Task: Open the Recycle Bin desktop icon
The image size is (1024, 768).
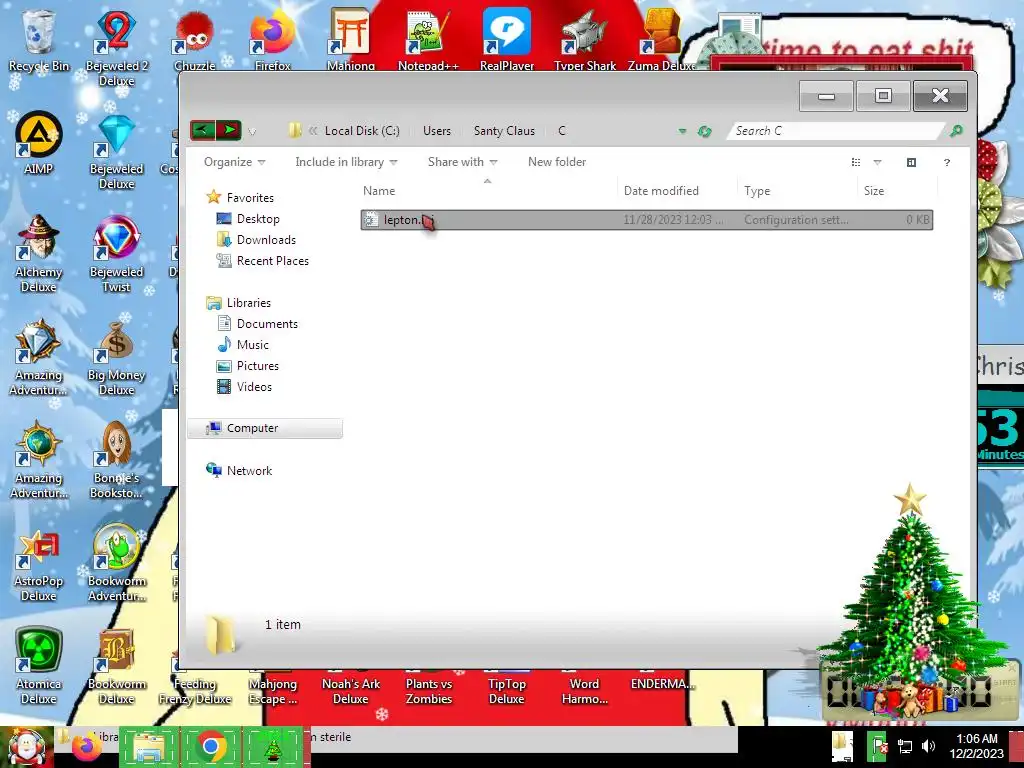Action: [38, 39]
